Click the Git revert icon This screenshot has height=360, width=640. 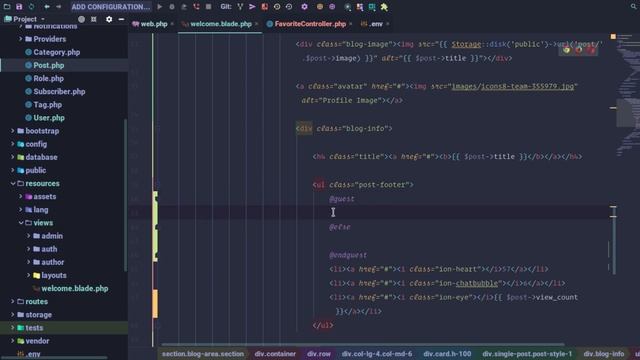pyautogui.click(x=289, y=7)
